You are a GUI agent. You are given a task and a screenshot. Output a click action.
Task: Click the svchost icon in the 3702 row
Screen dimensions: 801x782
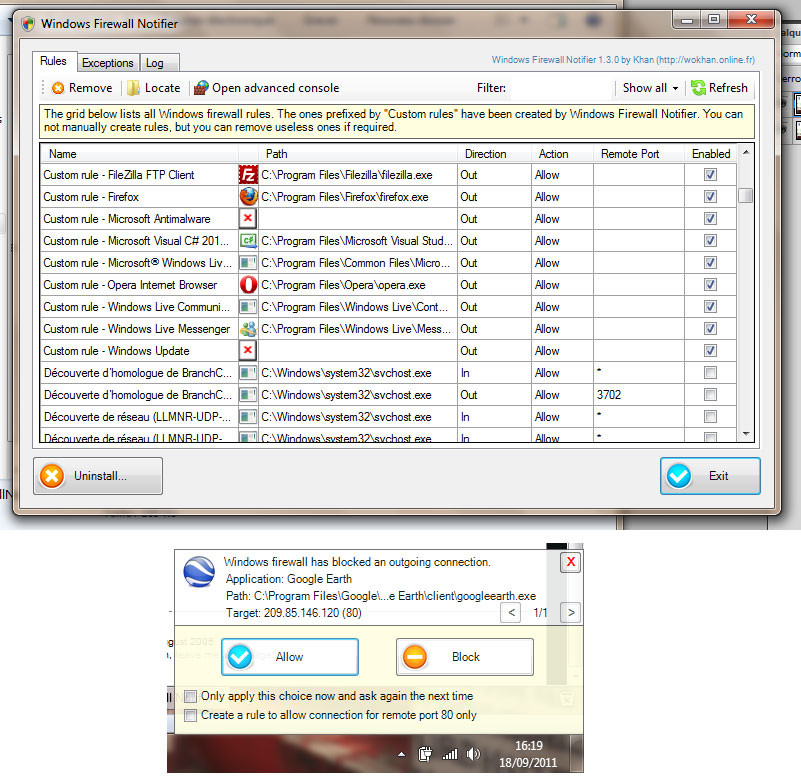tap(248, 394)
